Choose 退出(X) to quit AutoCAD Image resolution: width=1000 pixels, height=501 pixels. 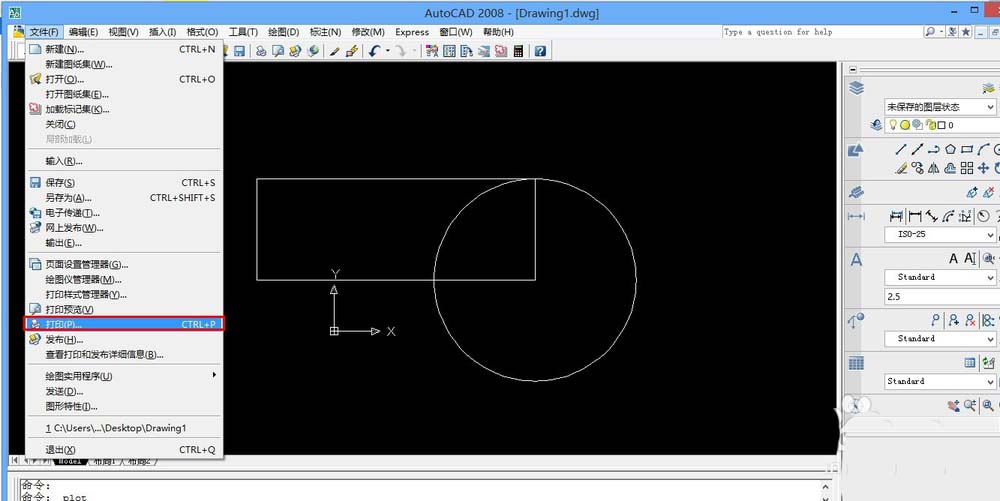click(124, 449)
